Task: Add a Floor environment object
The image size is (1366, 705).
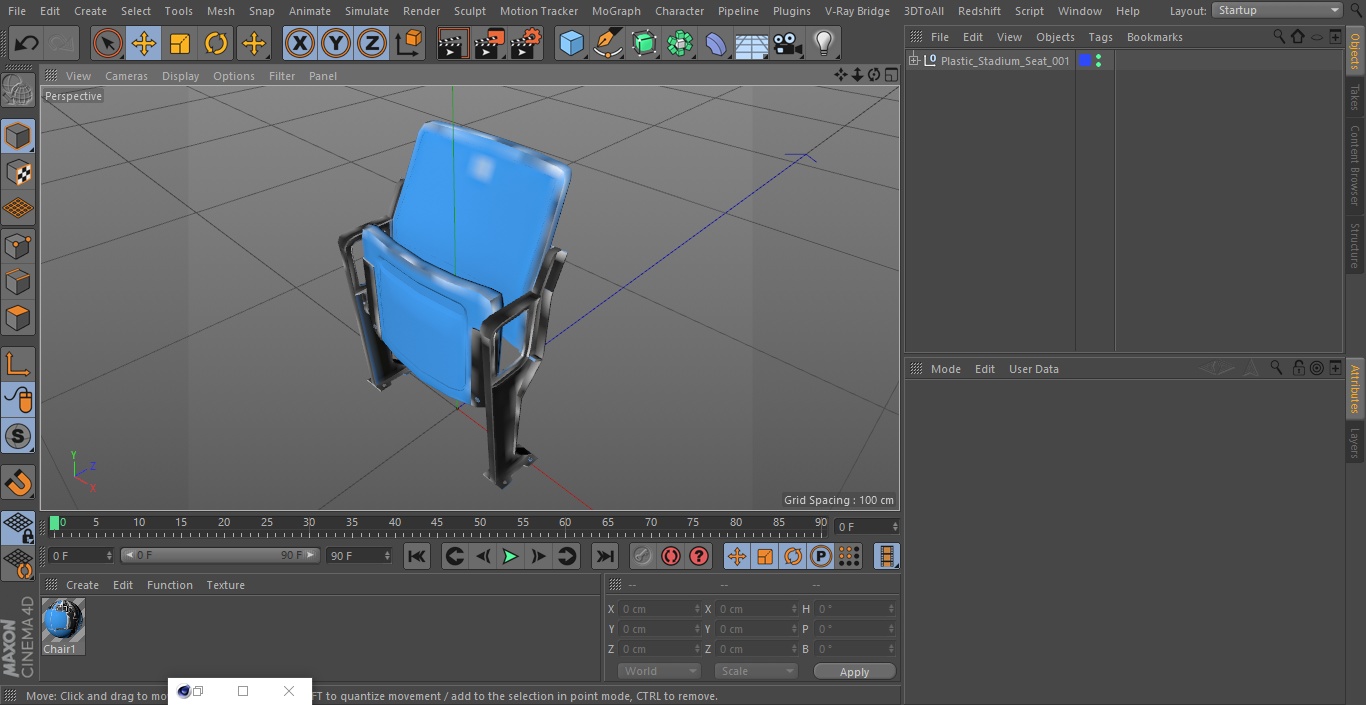Action: pos(752,43)
